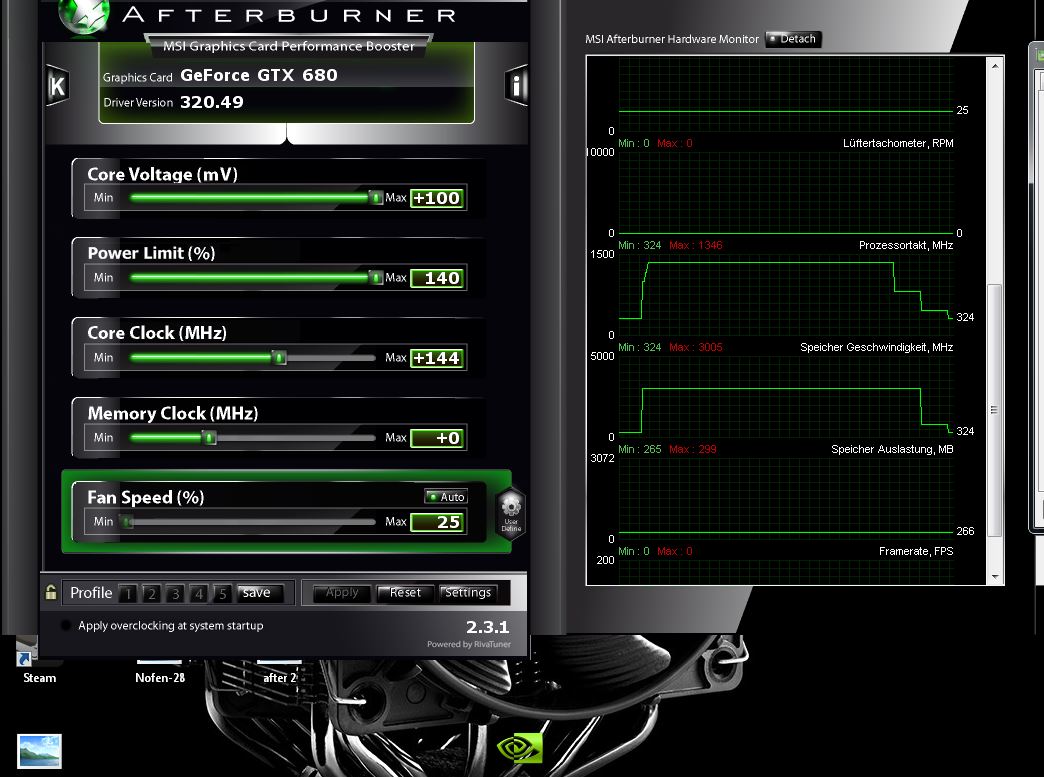Screen dimensions: 1044x777
Task: Click the MSI Afterburner Hardware Monitor title
Action: [672, 39]
